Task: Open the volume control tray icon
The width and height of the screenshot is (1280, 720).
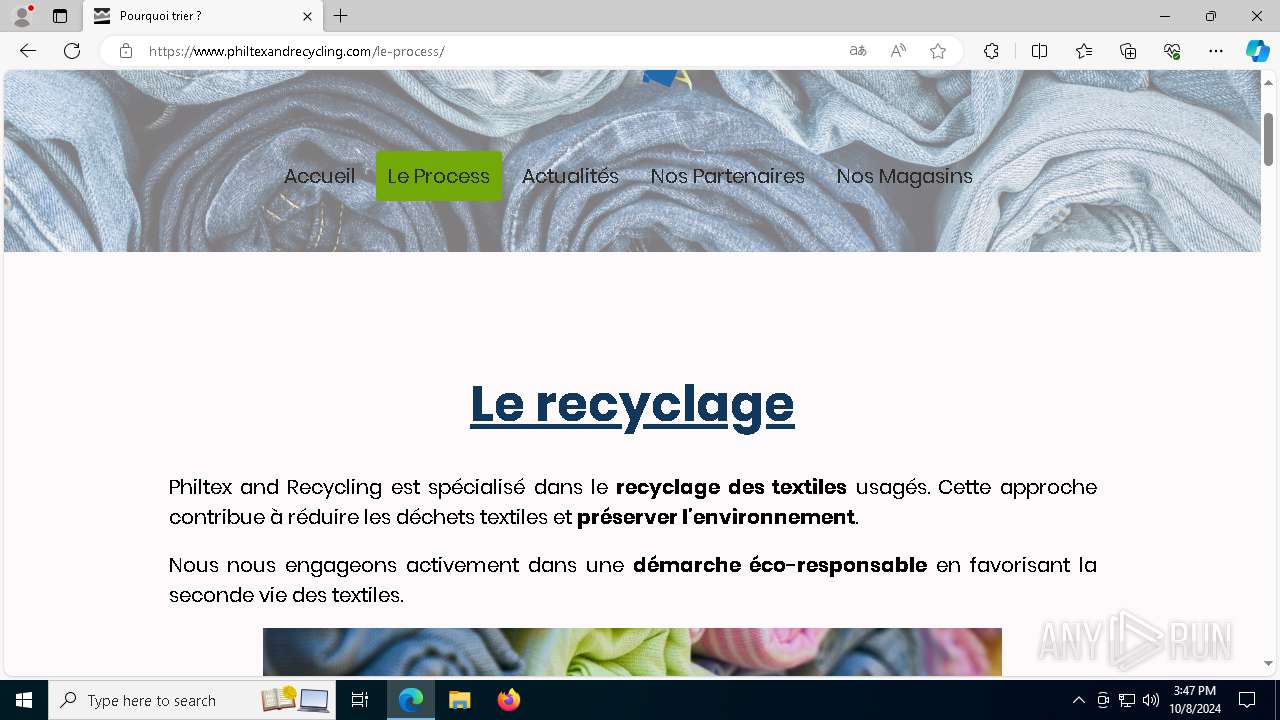Action: click(1150, 700)
